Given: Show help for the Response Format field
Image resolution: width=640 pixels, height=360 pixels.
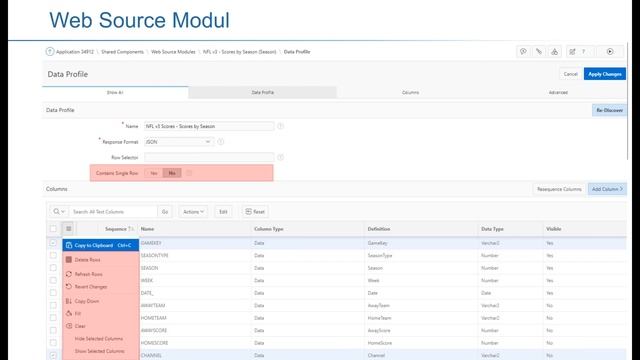Looking at the screenshot, I should pos(220,142).
